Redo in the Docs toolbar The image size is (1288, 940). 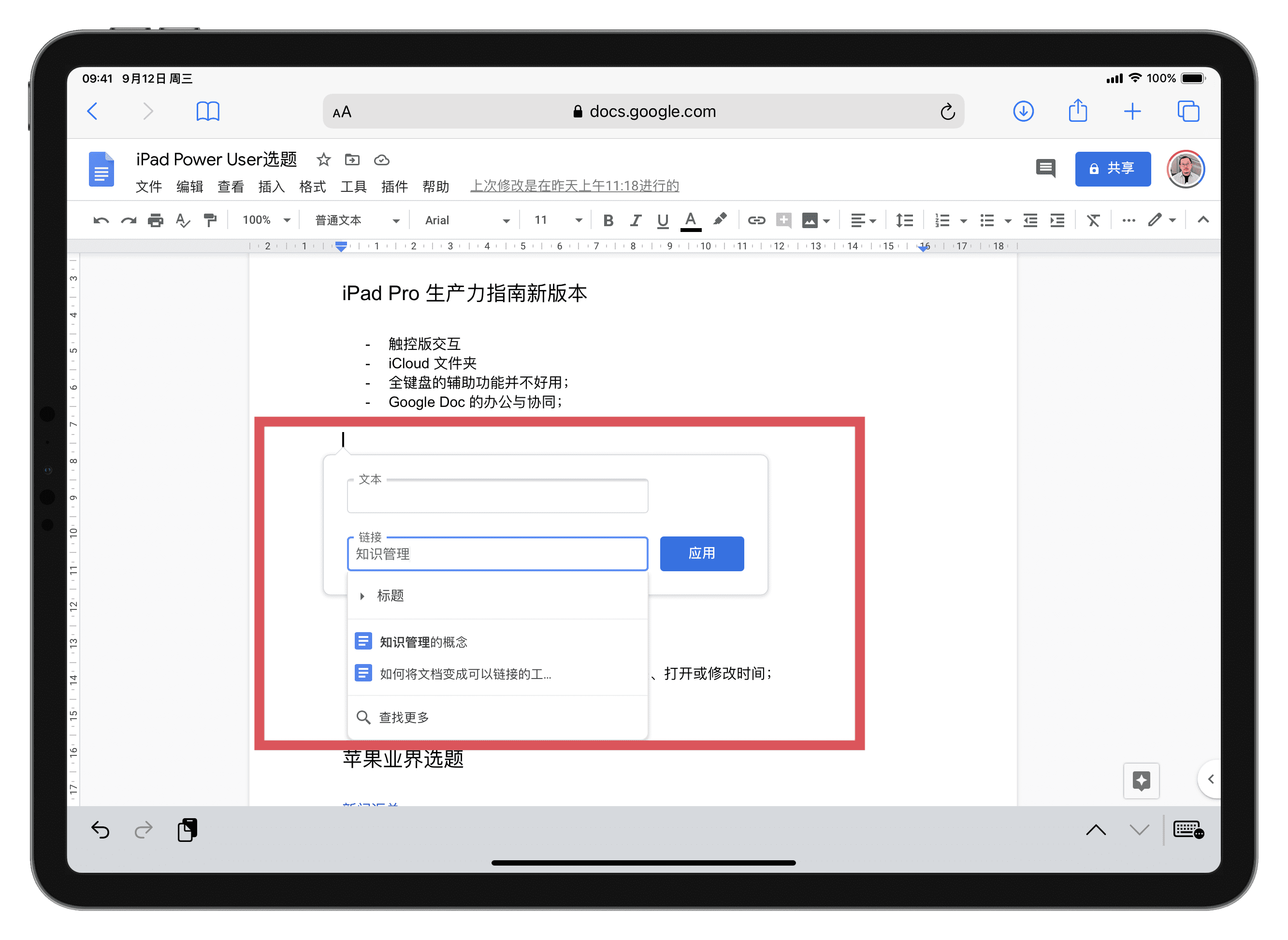(x=128, y=220)
